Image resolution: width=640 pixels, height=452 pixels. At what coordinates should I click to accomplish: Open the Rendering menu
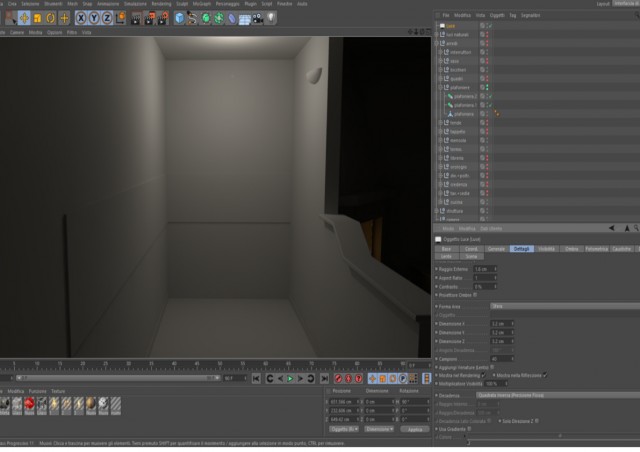click(x=161, y=4)
